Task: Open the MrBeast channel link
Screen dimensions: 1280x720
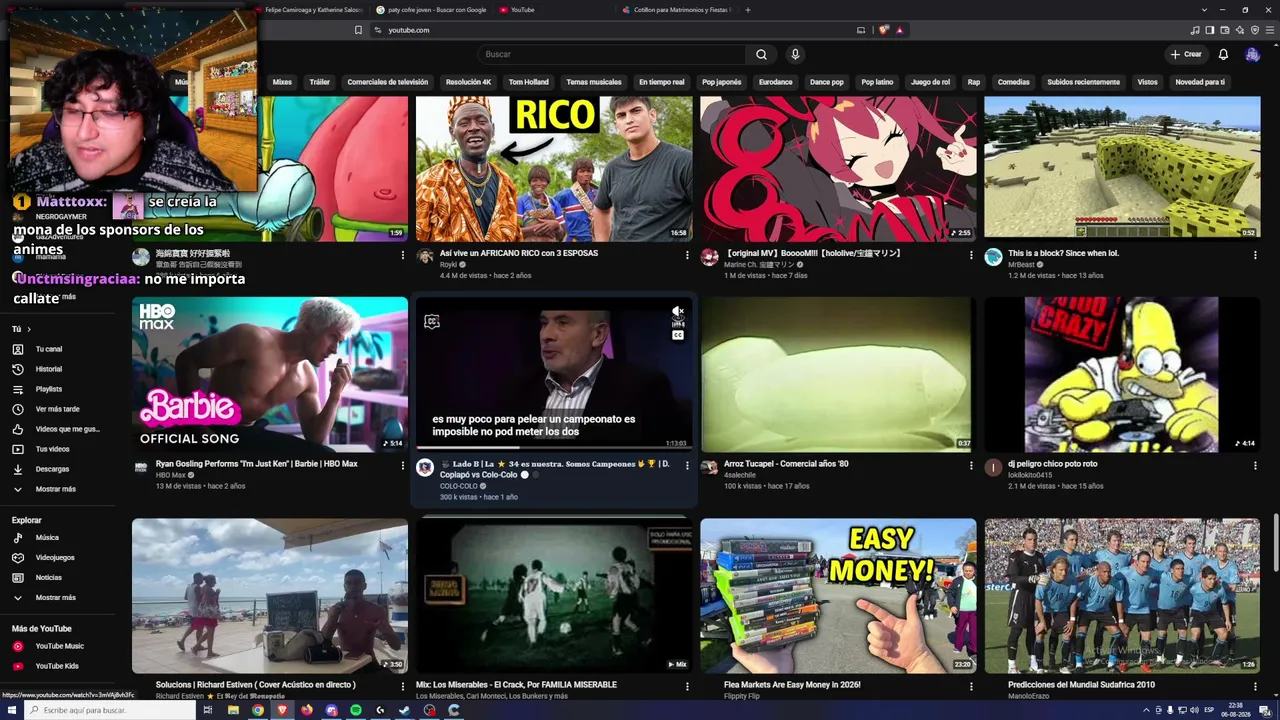Action: pyautogui.click(x=1021, y=264)
